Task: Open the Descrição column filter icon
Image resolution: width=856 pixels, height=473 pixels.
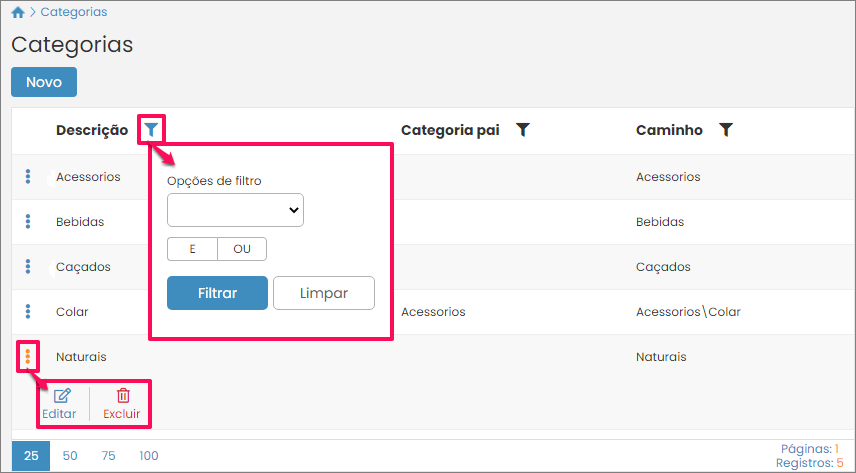Action: pos(151,129)
